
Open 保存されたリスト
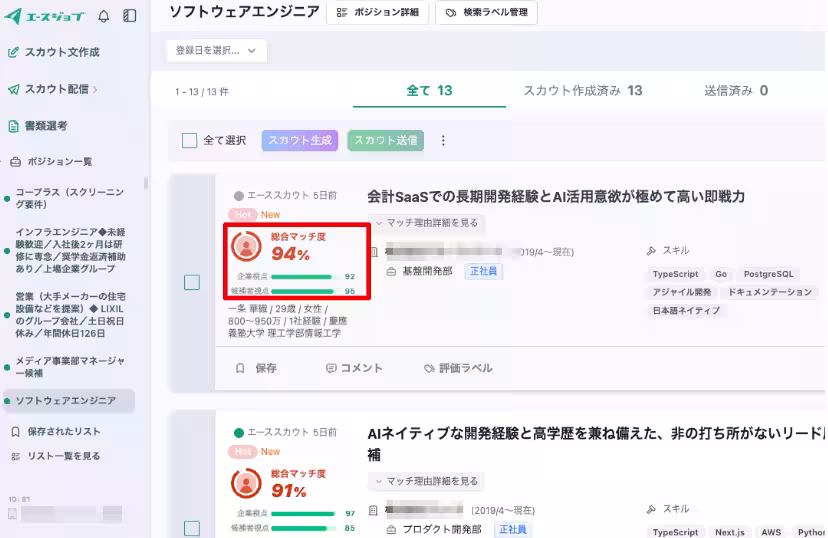tap(56, 431)
